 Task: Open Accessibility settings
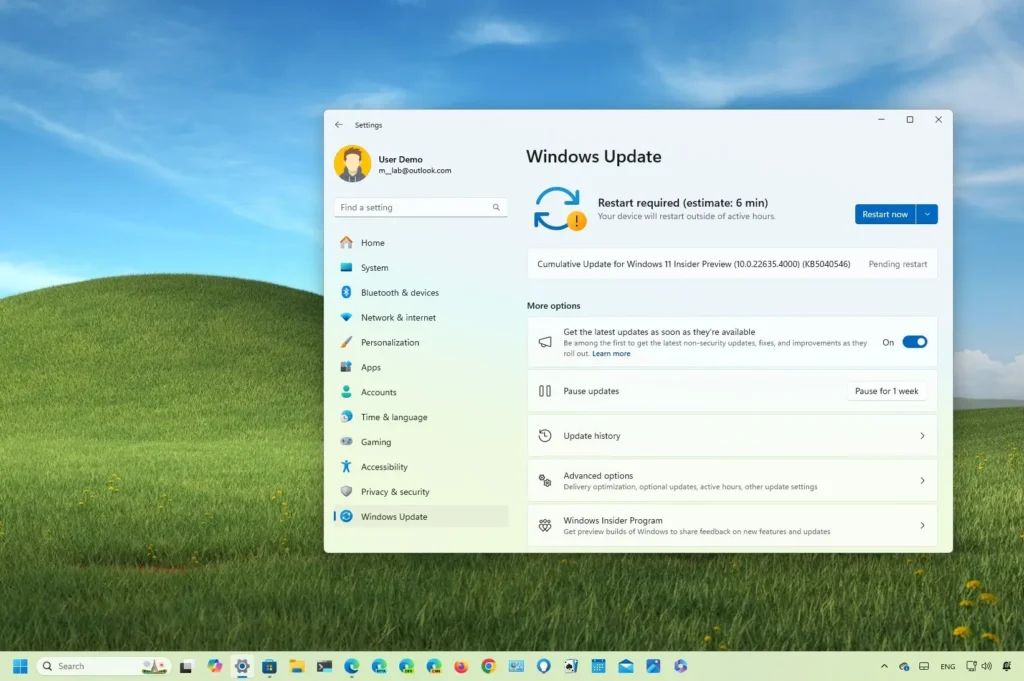coord(421,467)
